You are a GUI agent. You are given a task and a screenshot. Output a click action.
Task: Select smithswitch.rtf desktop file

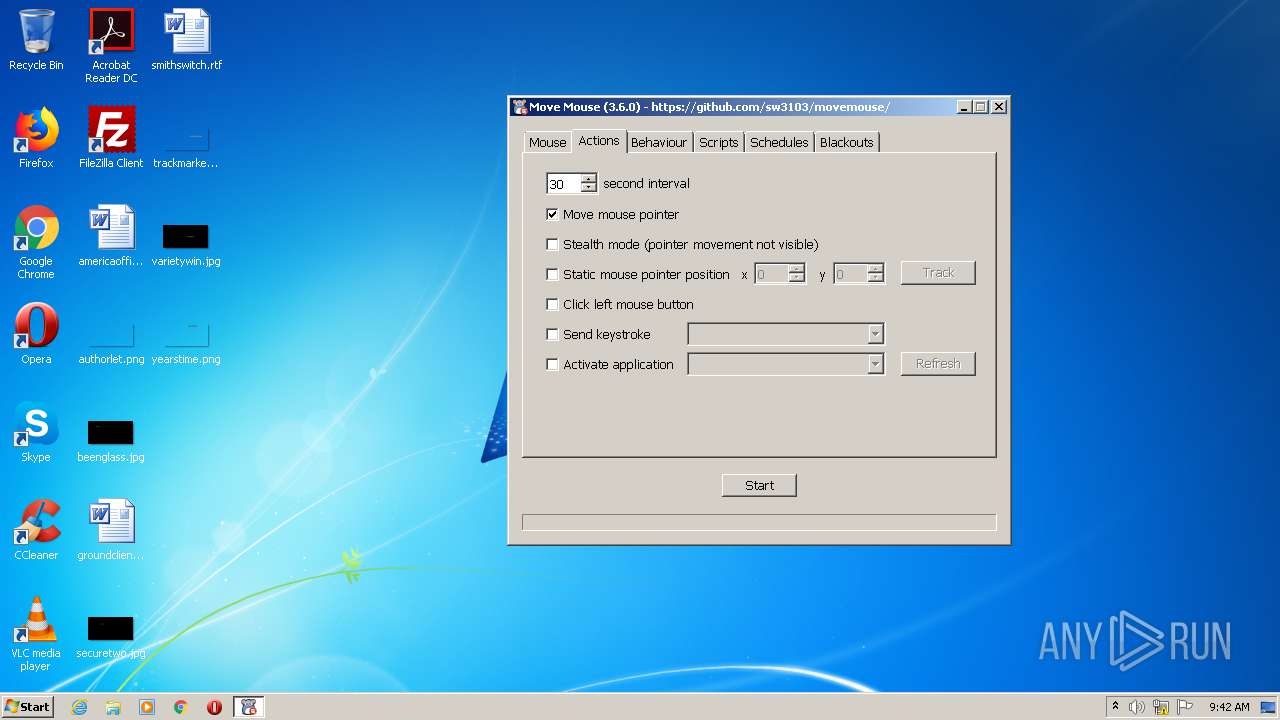coord(187,40)
